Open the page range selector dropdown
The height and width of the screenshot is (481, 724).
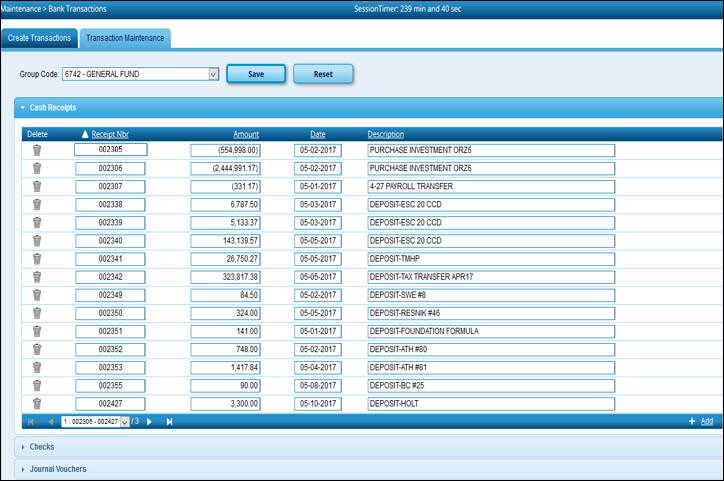(125, 422)
